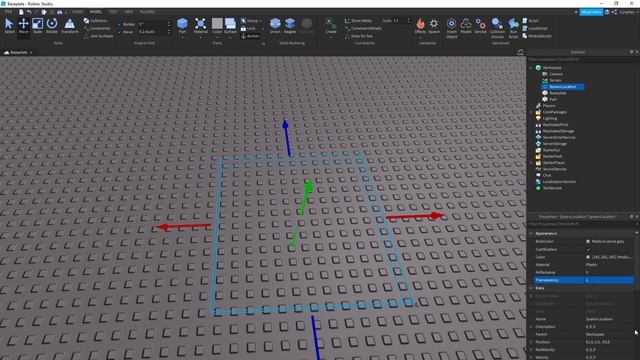The image size is (640, 360).
Task: Insert a new Part
Action: [182, 24]
